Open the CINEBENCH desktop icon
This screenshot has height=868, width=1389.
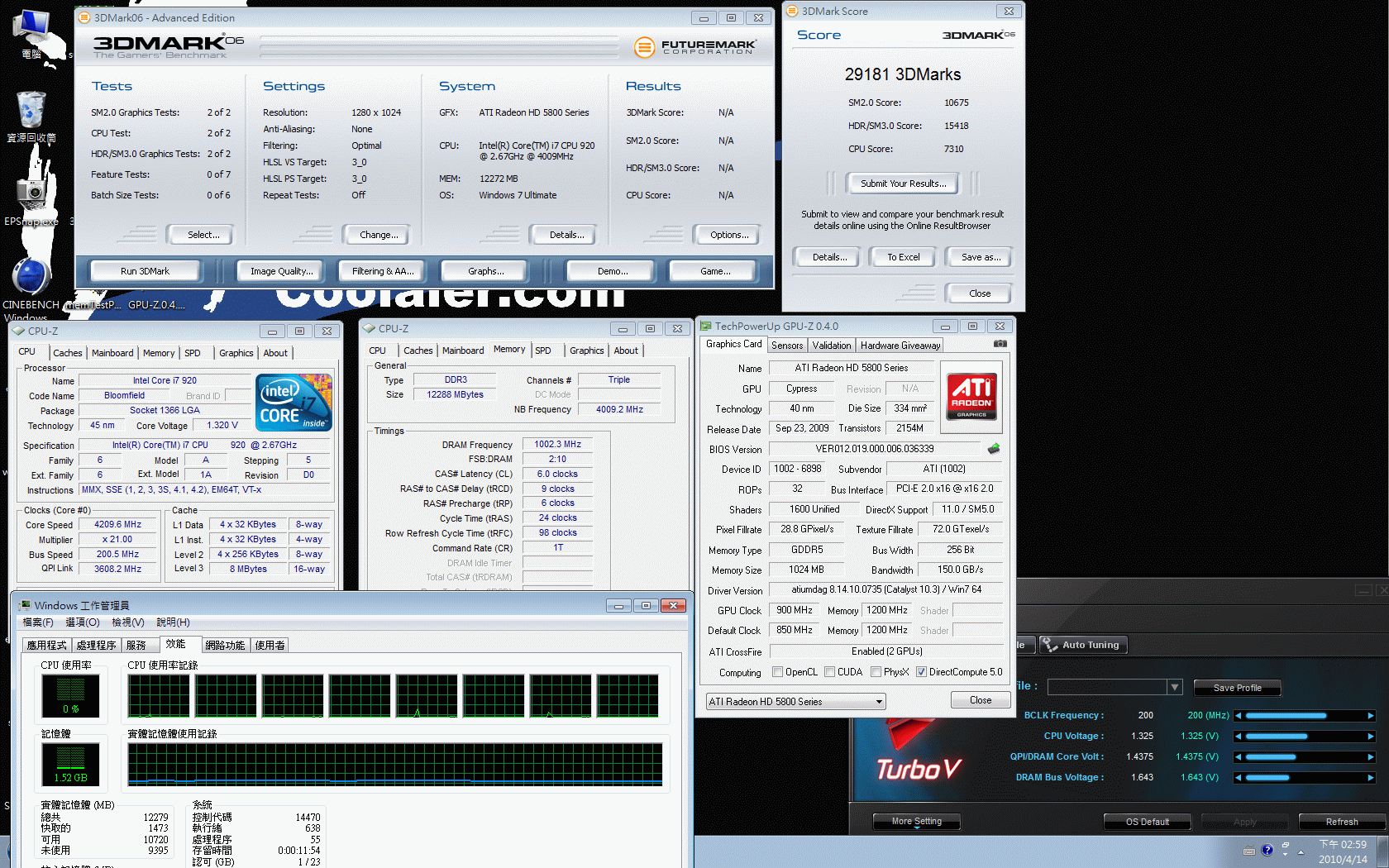[x=31, y=288]
